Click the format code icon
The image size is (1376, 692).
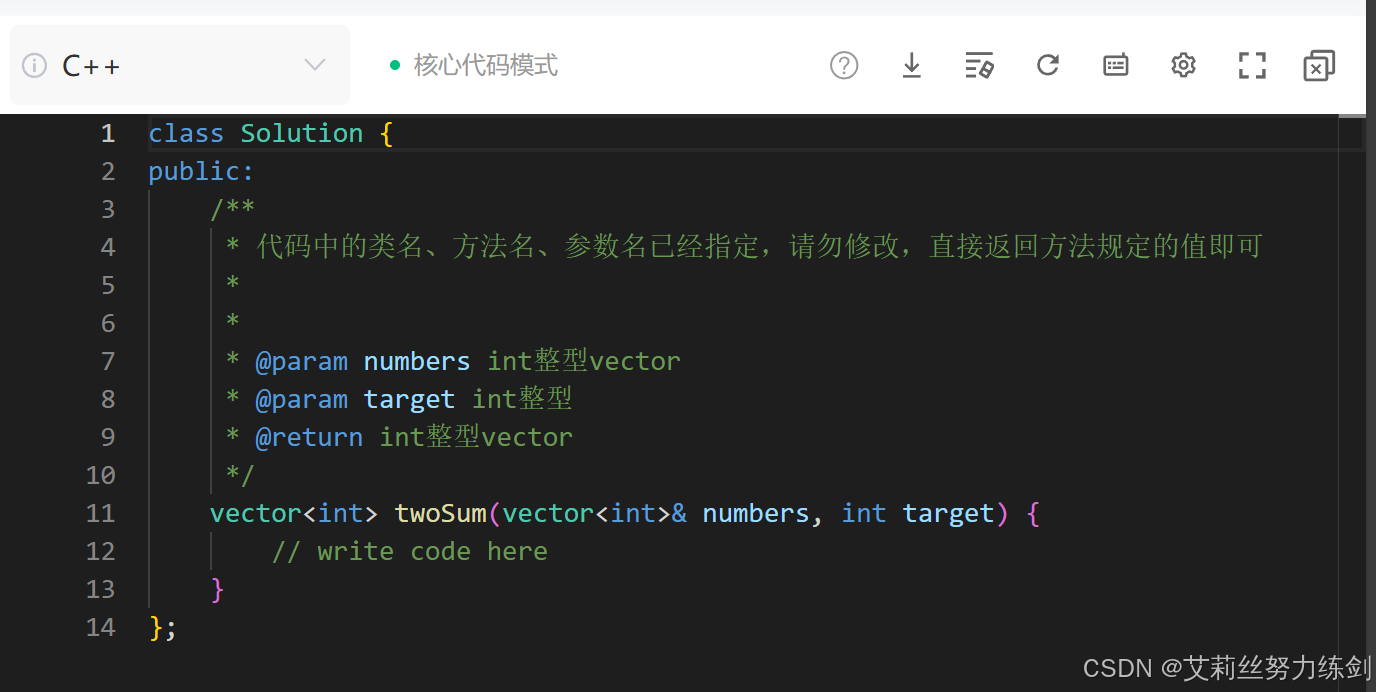tap(979, 66)
